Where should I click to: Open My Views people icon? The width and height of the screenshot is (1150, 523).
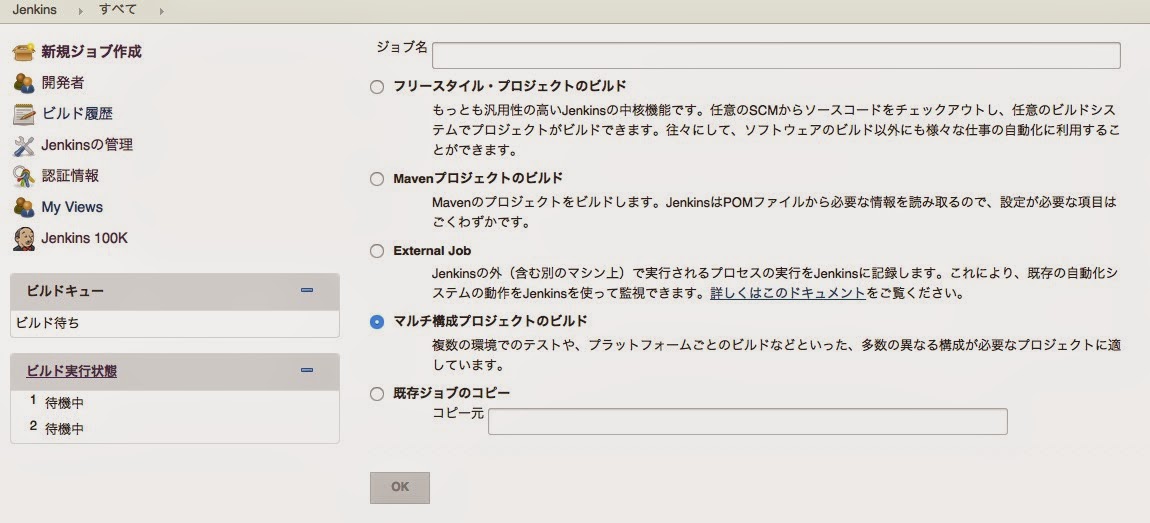pos(24,207)
